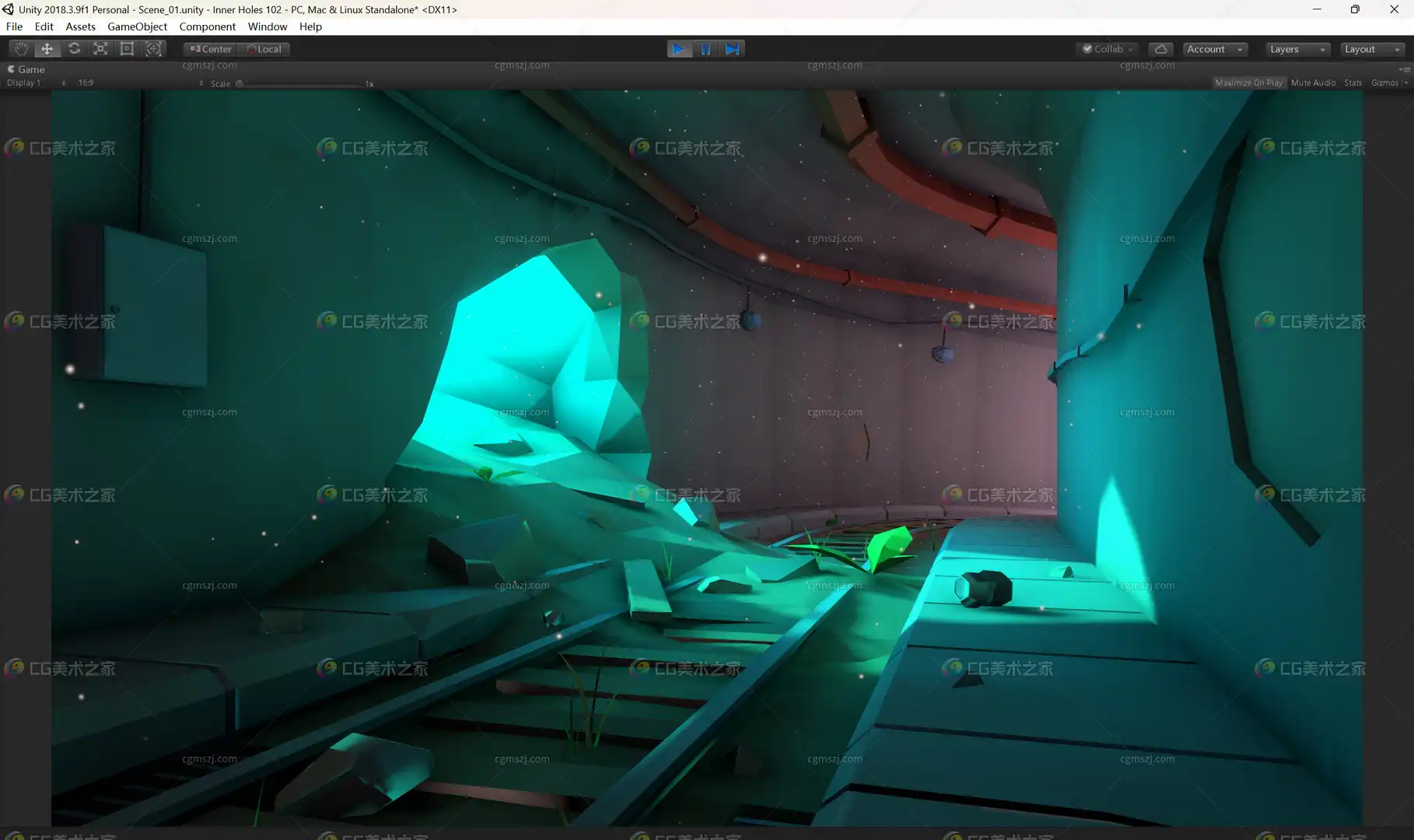Viewport: 1414px width, 840px height.
Task: Toggle Local handle rotation button
Action: tap(264, 49)
